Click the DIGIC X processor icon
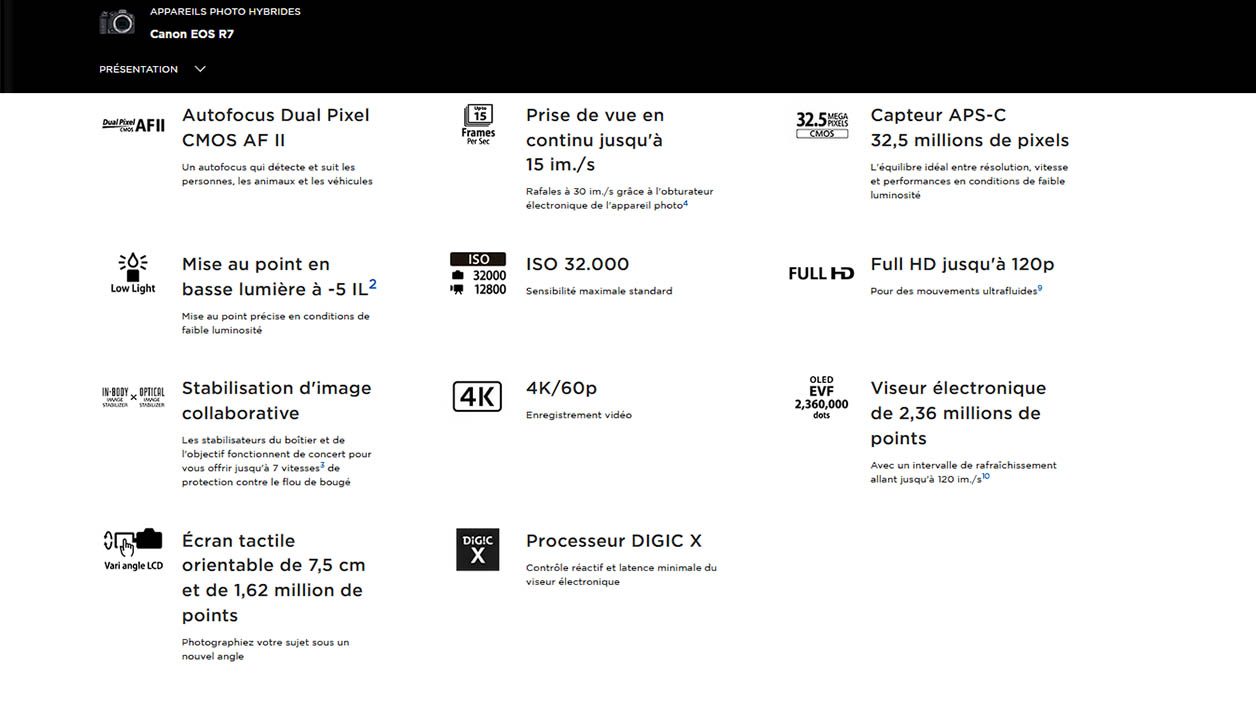This screenshot has height=708, width=1256. [477, 549]
